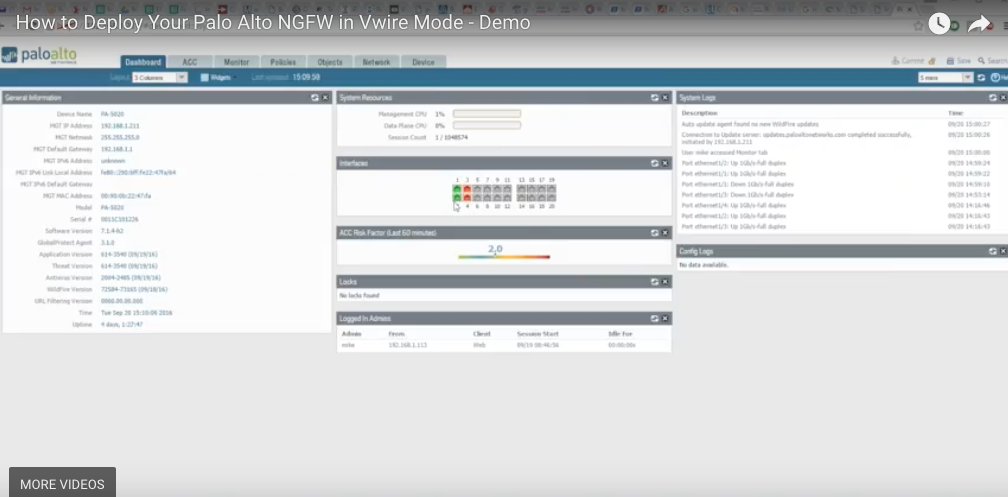
Task: Open the Monitor tab
Action: point(237,62)
